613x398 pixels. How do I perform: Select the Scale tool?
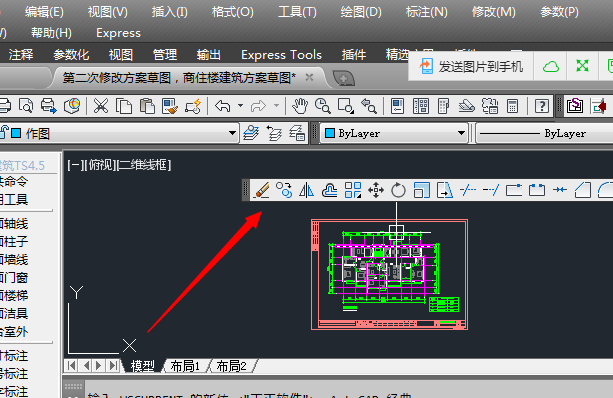(x=421, y=190)
